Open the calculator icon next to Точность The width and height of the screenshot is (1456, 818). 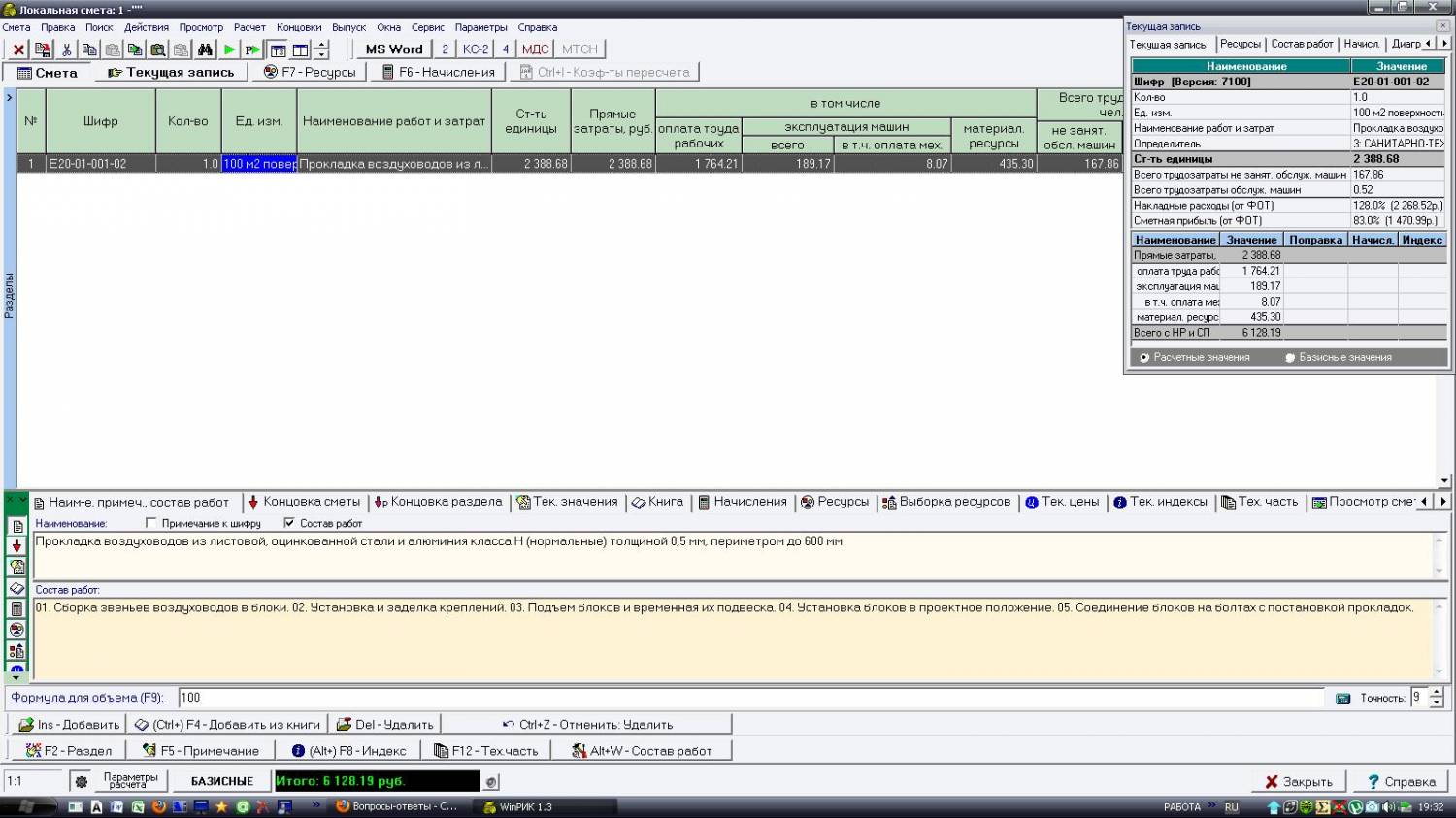[1342, 698]
